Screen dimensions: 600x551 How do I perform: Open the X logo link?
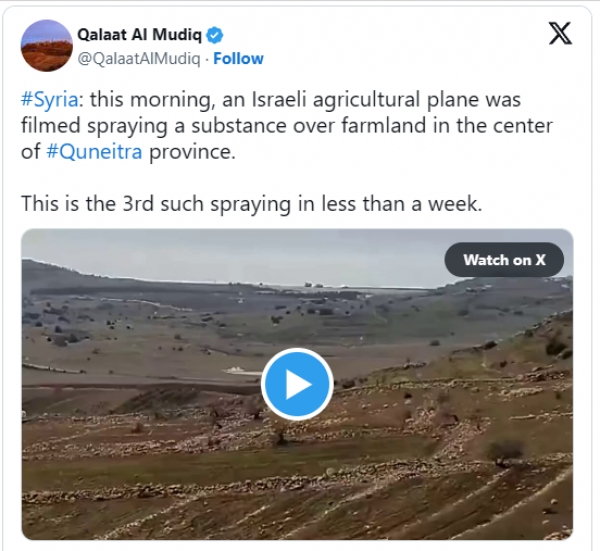coord(561,34)
